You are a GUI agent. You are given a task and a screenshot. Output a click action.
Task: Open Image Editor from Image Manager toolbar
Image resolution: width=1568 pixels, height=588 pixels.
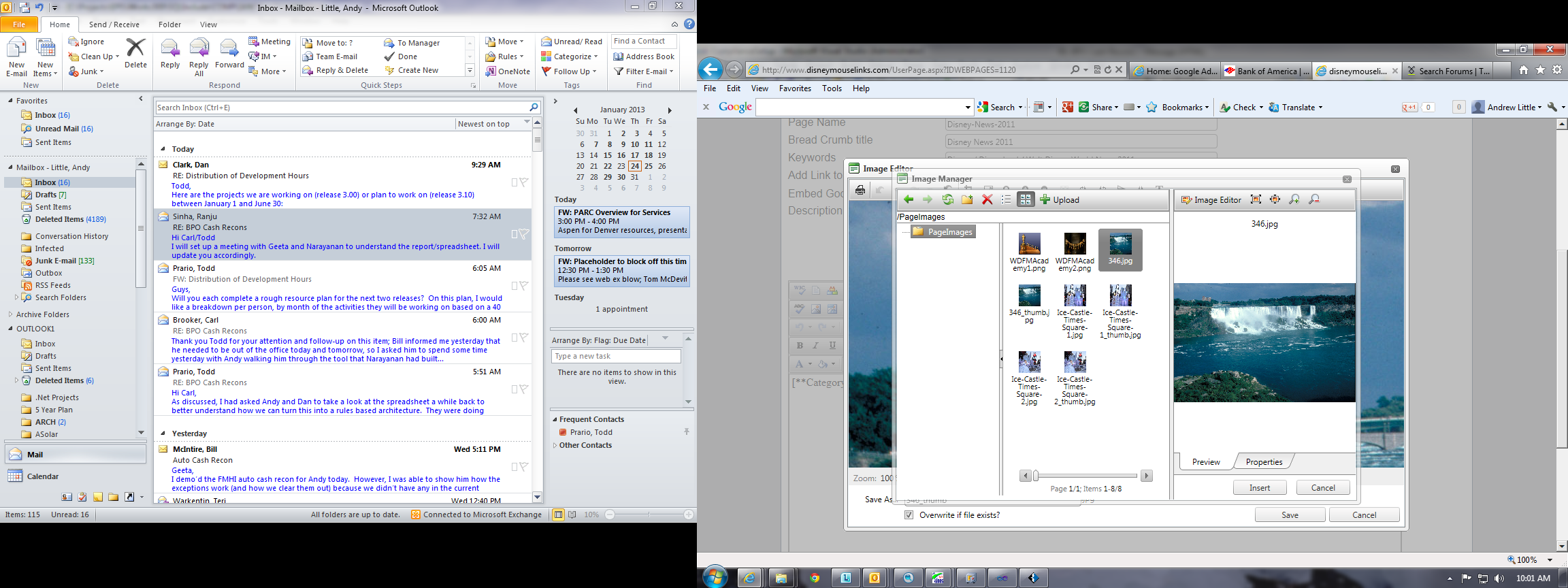point(1211,199)
